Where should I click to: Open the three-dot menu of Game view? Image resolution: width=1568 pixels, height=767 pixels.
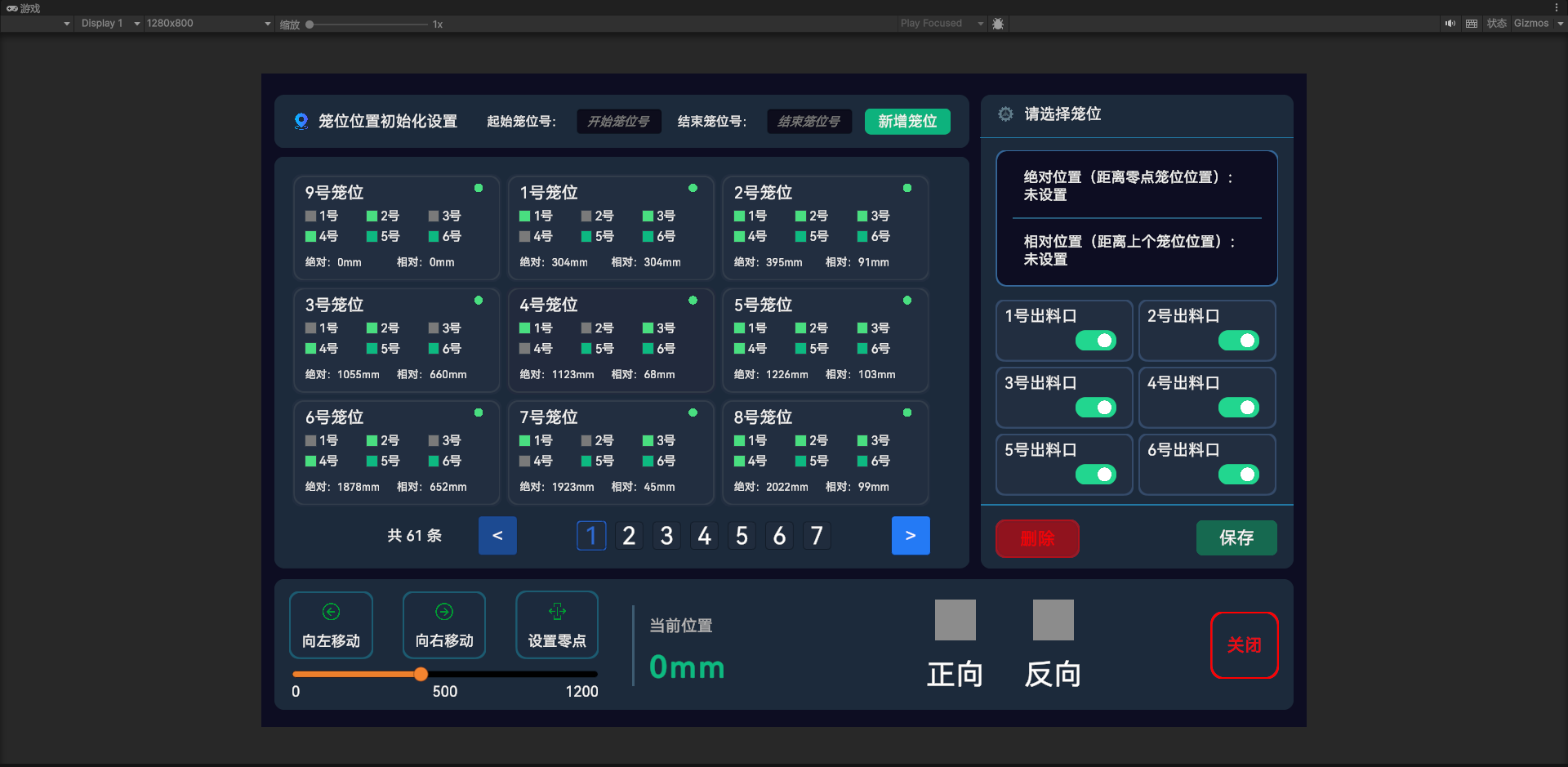click(x=1557, y=7)
